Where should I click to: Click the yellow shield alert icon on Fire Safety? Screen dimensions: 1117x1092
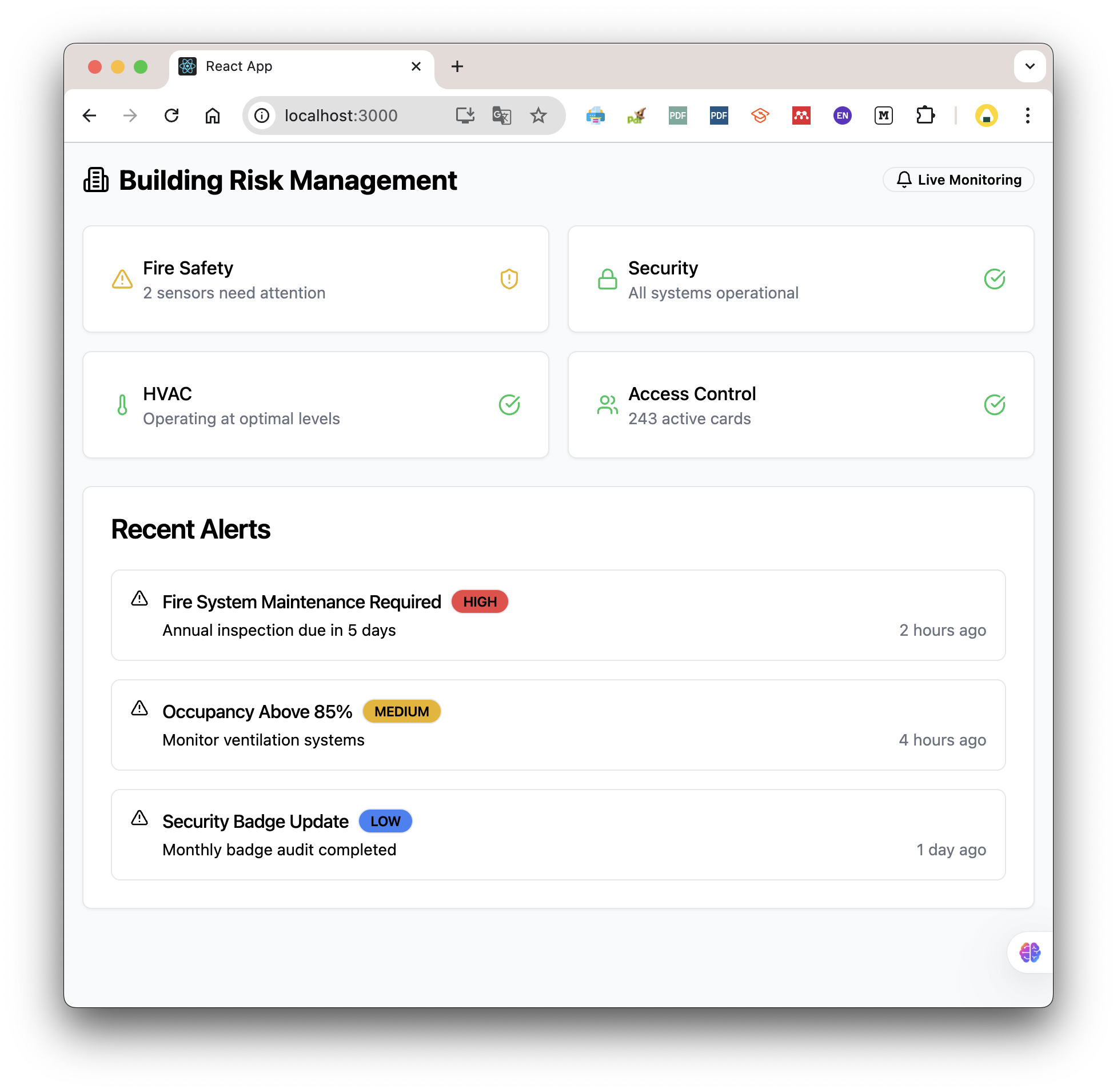pos(509,280)
